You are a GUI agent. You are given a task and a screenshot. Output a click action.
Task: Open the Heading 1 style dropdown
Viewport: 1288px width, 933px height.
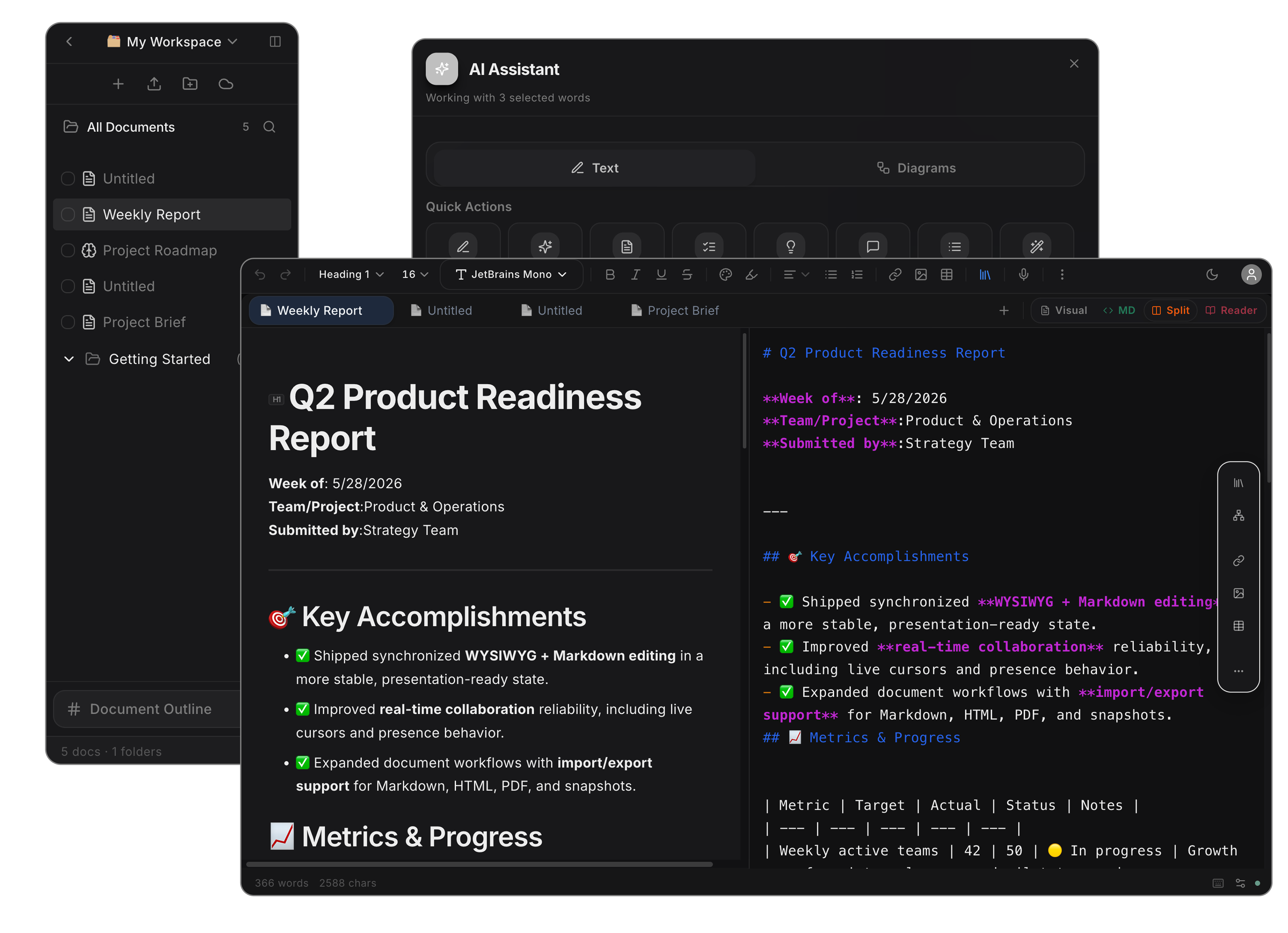[351, 274]
